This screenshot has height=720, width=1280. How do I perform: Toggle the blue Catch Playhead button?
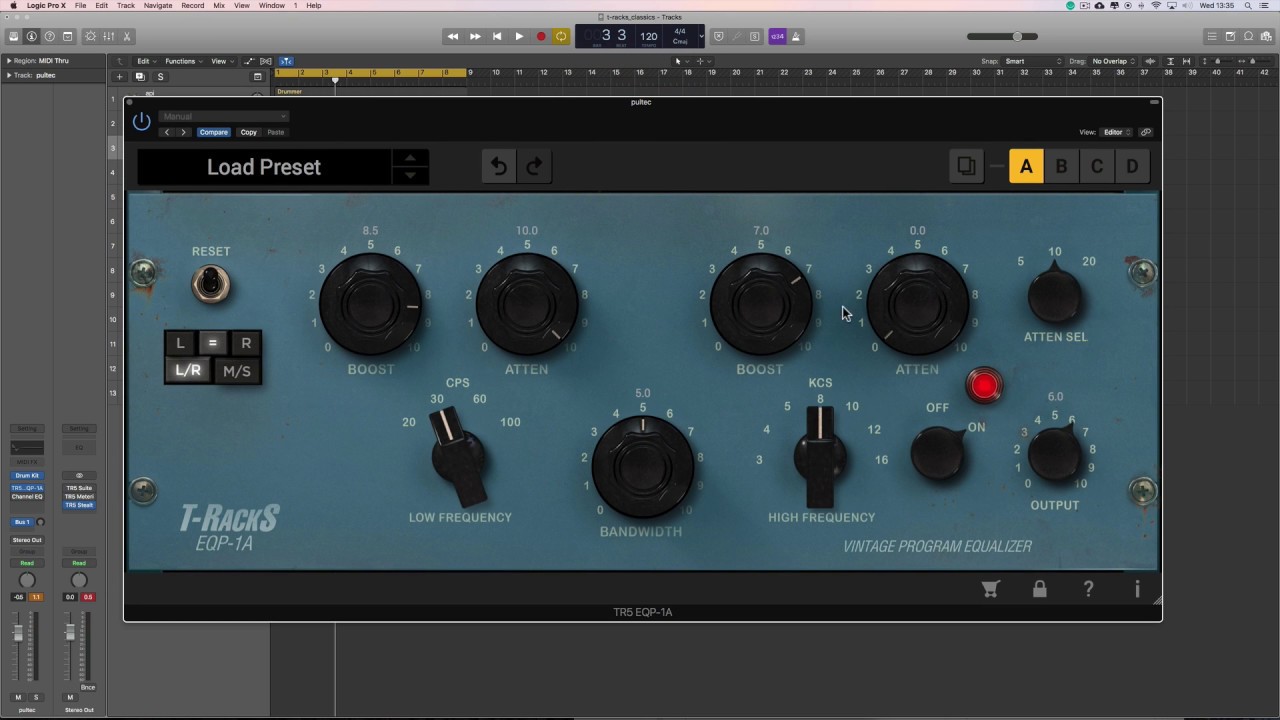[285, 61]
